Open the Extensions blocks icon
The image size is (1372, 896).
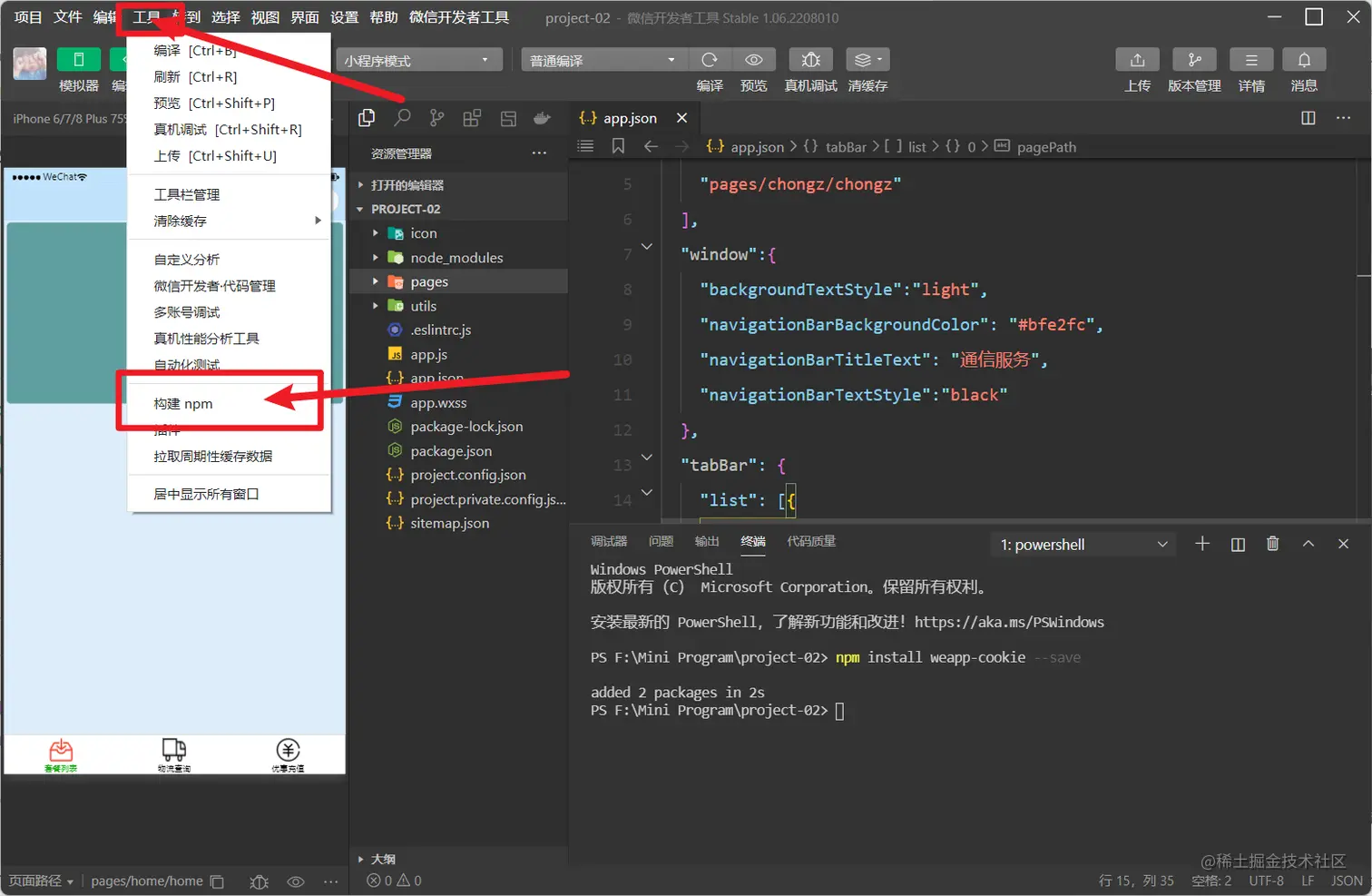(472, 118)
